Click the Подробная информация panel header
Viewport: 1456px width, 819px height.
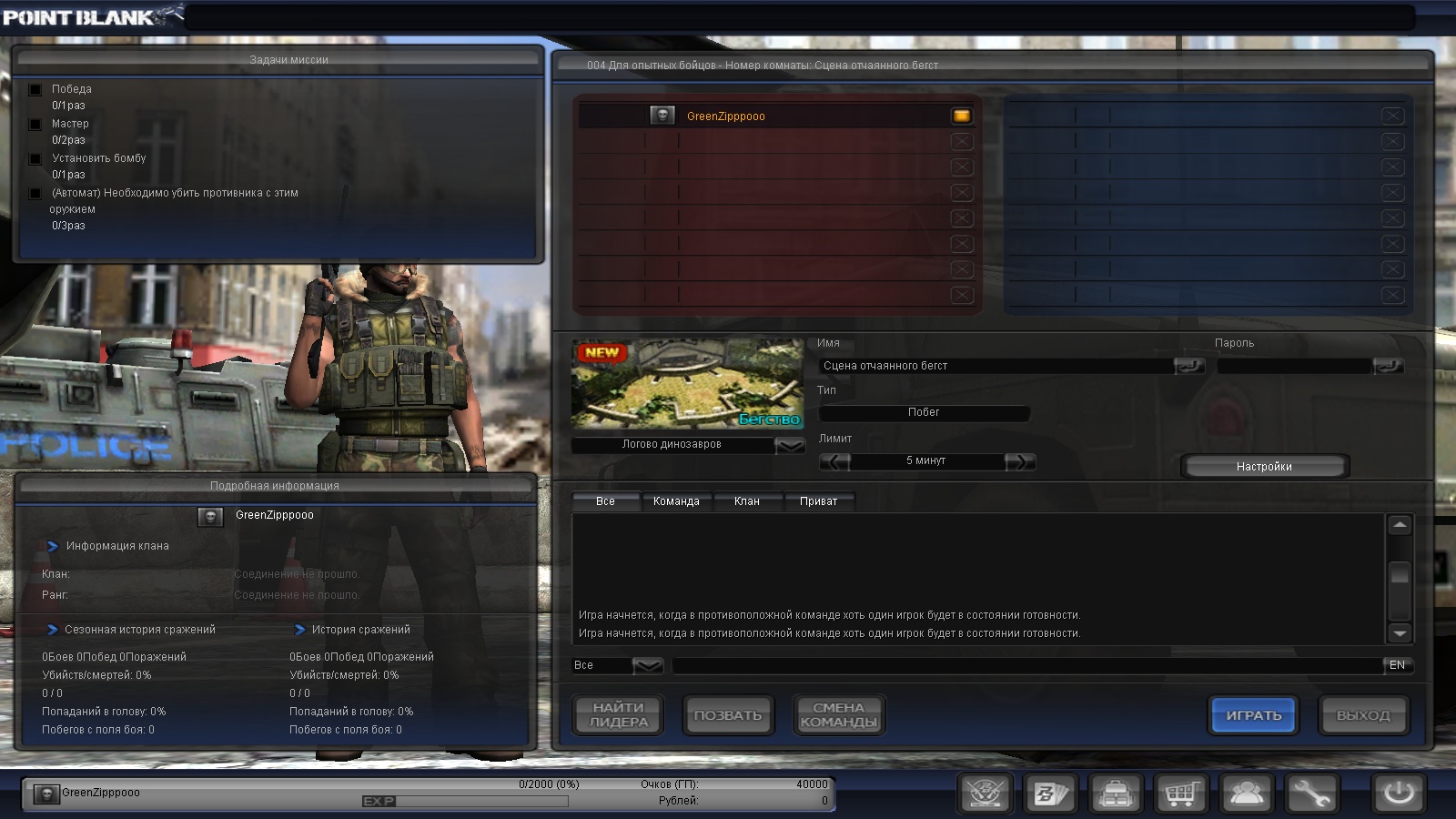[x=275, y=486]
